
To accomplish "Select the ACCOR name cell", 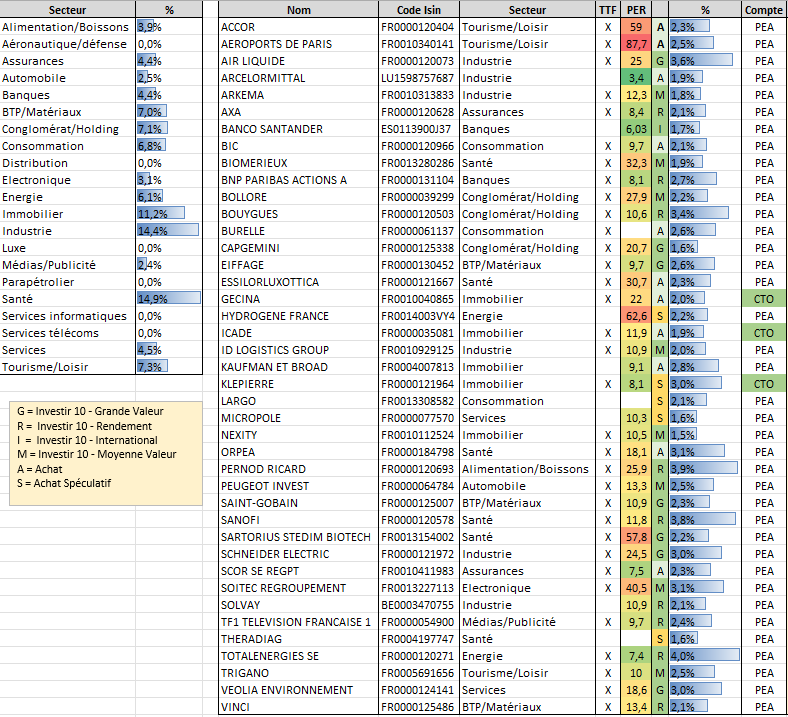I will tap(299, 27).
